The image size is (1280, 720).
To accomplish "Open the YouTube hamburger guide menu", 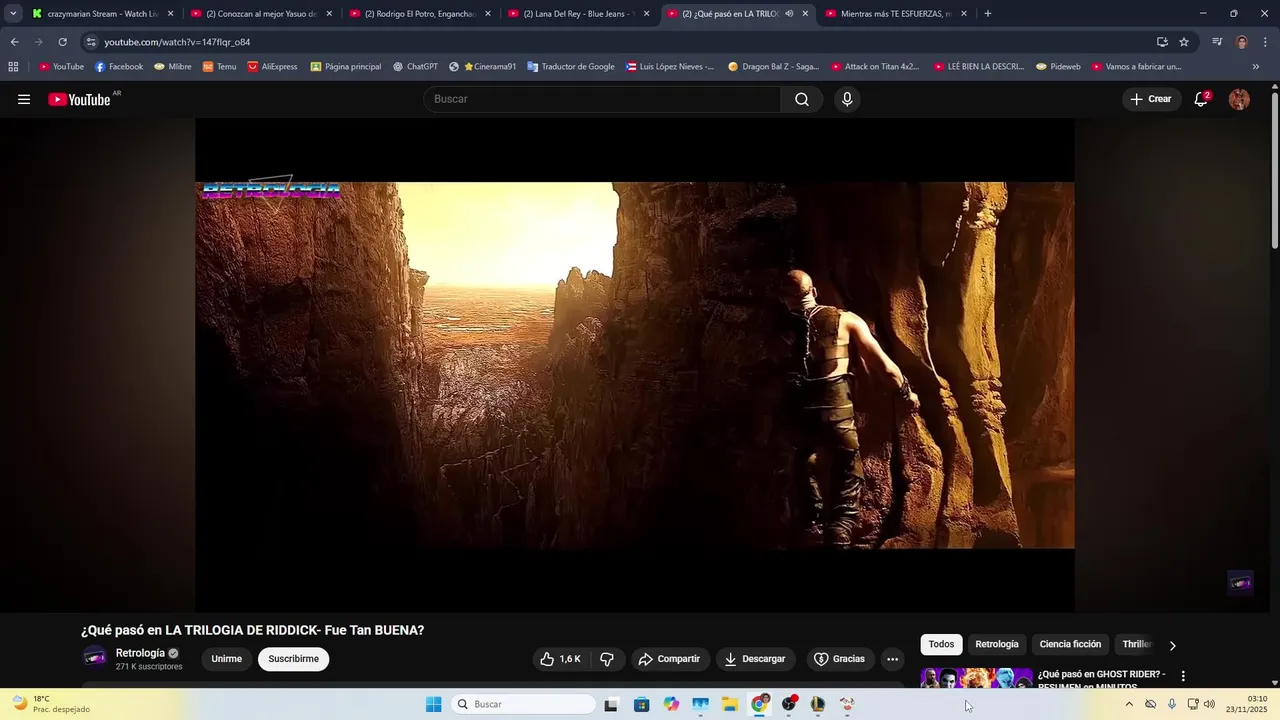I will (24, 99).
